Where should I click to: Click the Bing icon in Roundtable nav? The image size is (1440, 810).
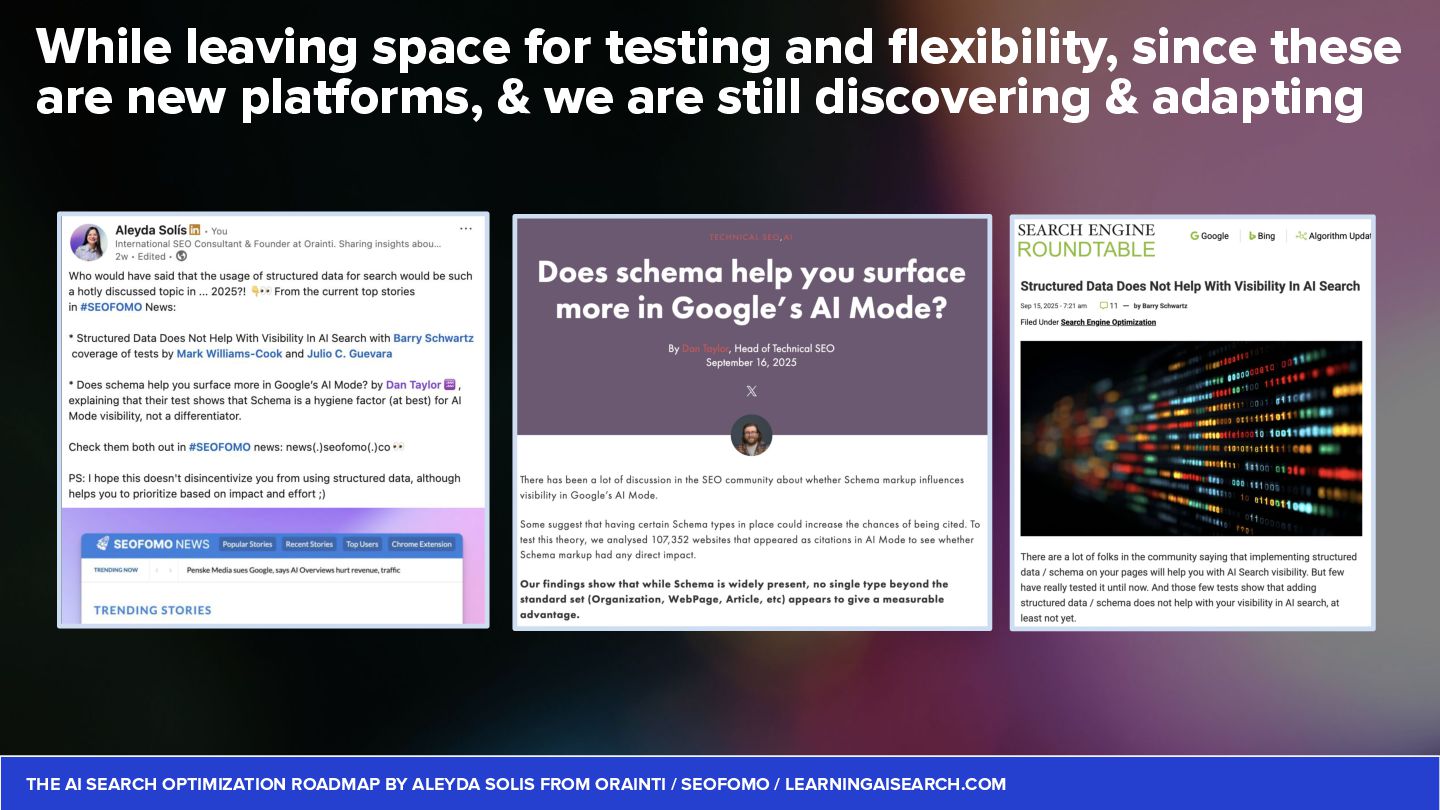(1251, 236)
